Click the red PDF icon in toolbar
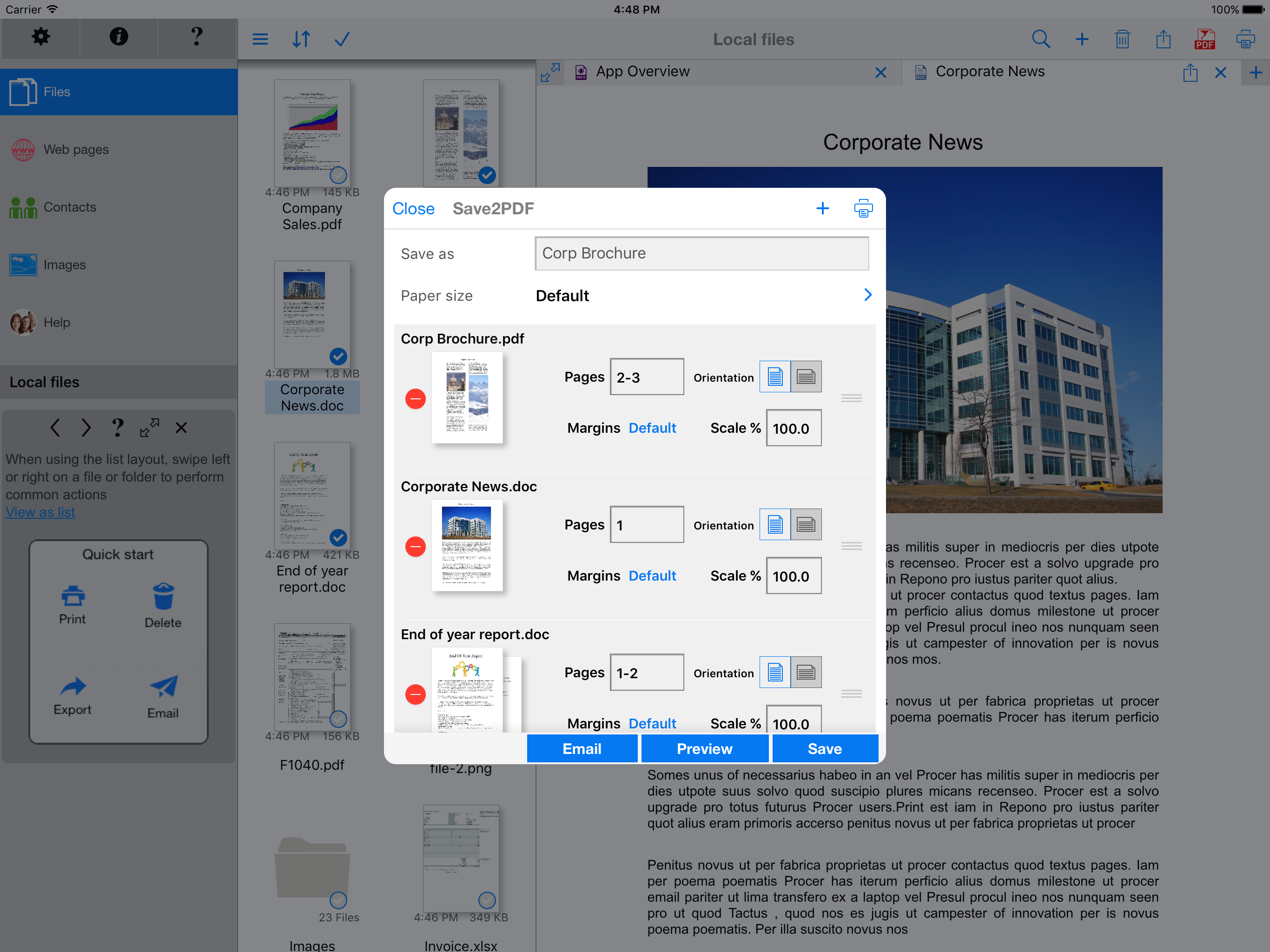Viewport: 1270px width, 952px height. click(1204, 39)
